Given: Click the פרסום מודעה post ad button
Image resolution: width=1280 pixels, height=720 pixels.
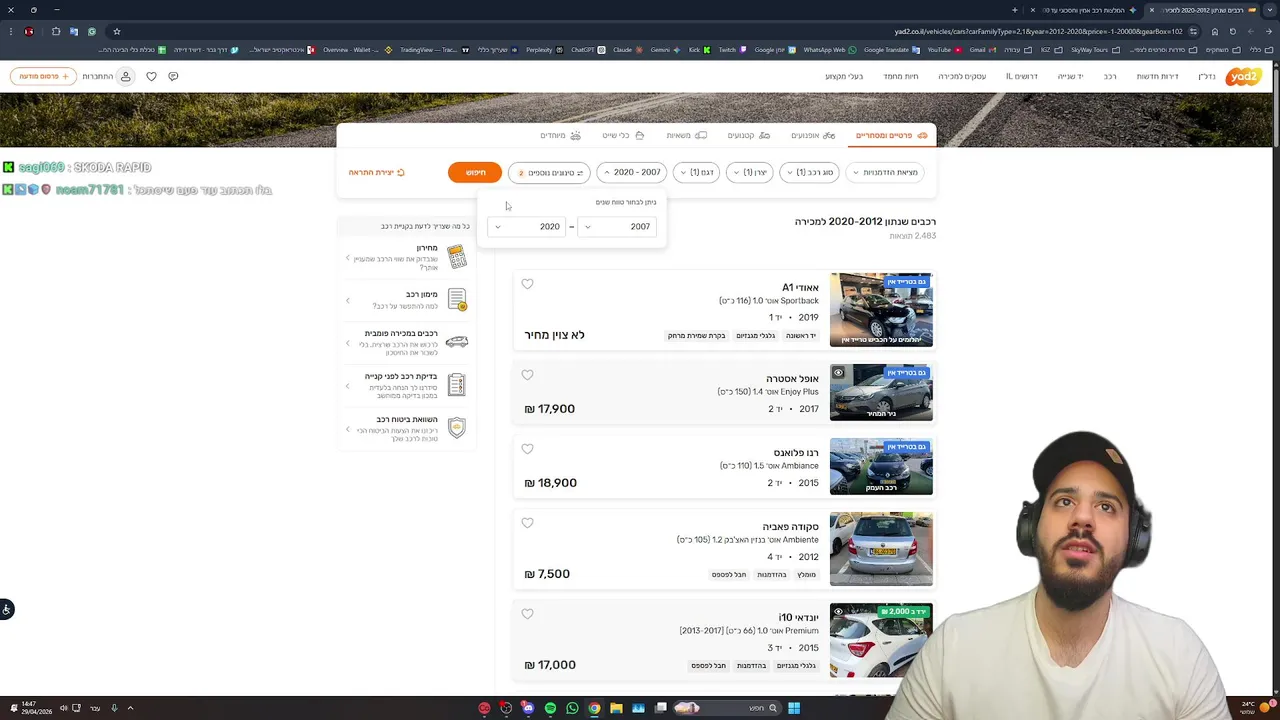Looking at the screenshot, I should tap(43, 76).
